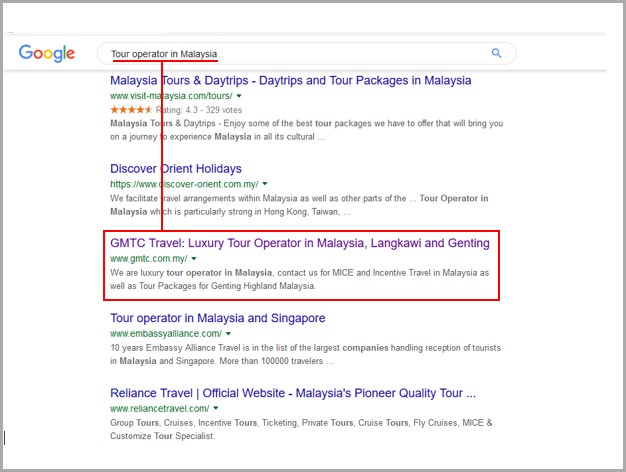Click 'Rating: 4.3 - 329 votes' text
The height and width of the screenshot is (472, 626).
(x=199, y=110)
